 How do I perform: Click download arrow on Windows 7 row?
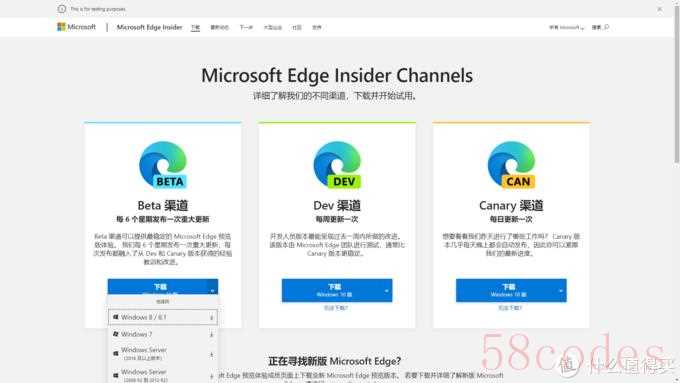(x=212, y=335)
